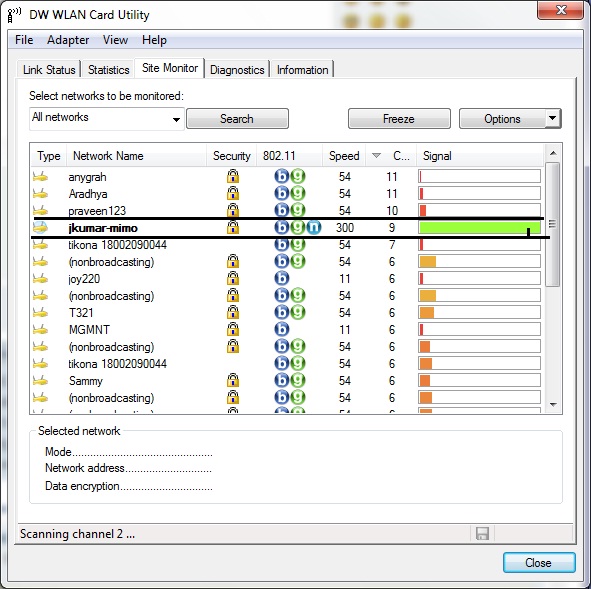Click the lock icon in the MGMNT row
The width and height of the screenshot is (591, 589).
click(233, 329)
